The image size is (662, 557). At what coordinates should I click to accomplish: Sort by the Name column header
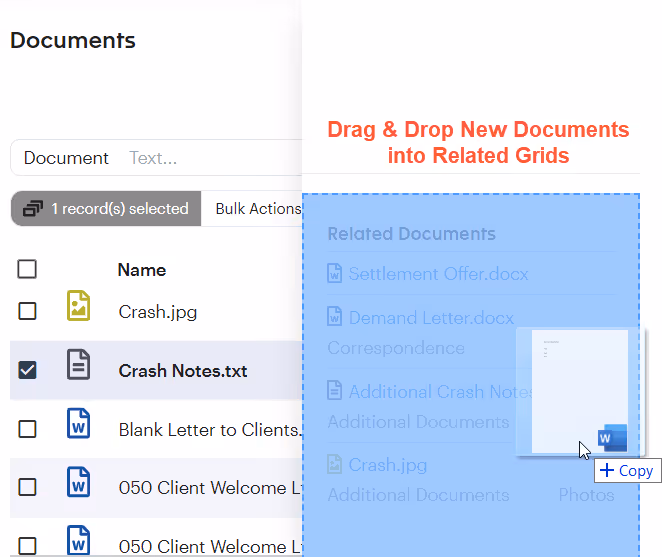coord(142,270)
